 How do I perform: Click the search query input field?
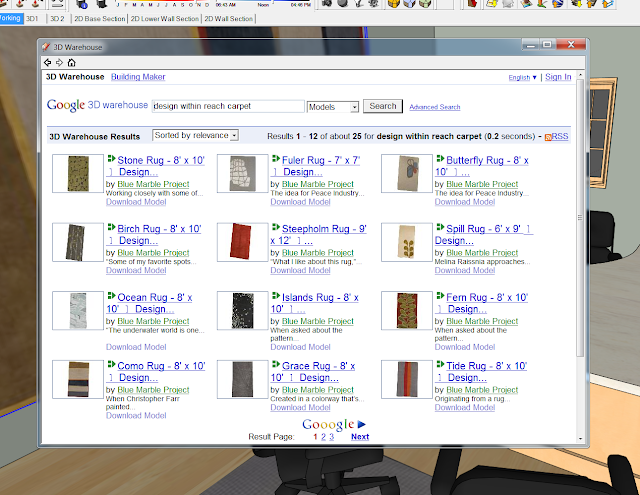[228, 106]
